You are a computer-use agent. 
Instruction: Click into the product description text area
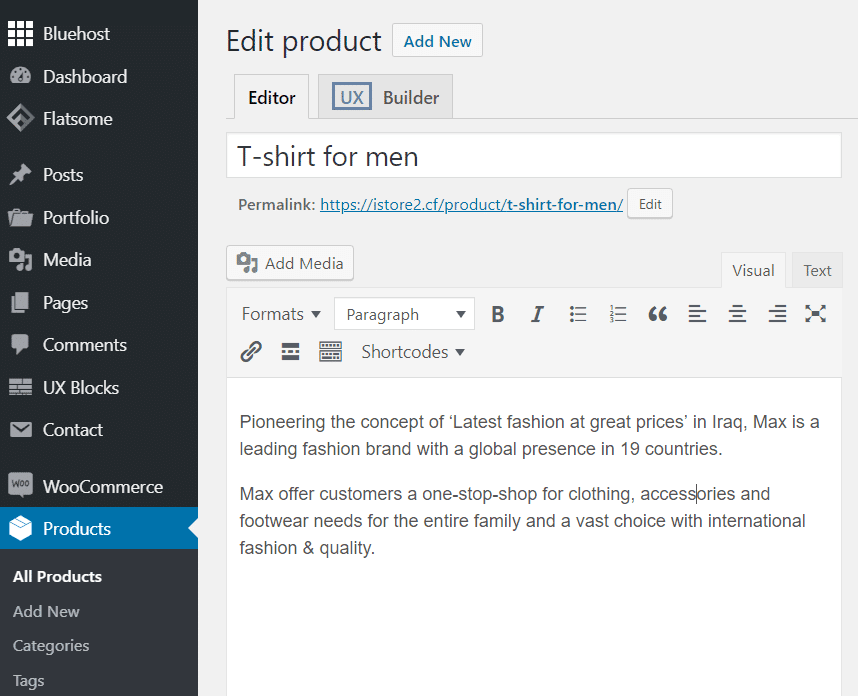(x=534, y=536)
